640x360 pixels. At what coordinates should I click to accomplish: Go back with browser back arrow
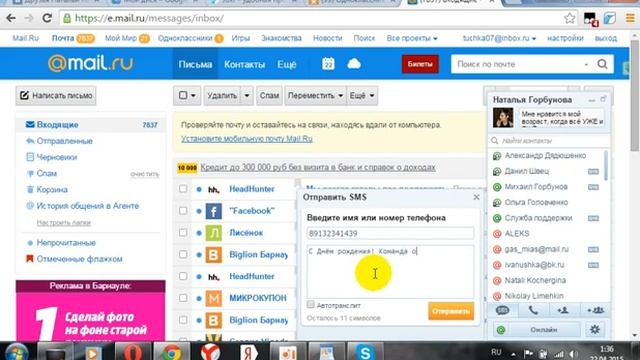(x=11, y=18)
